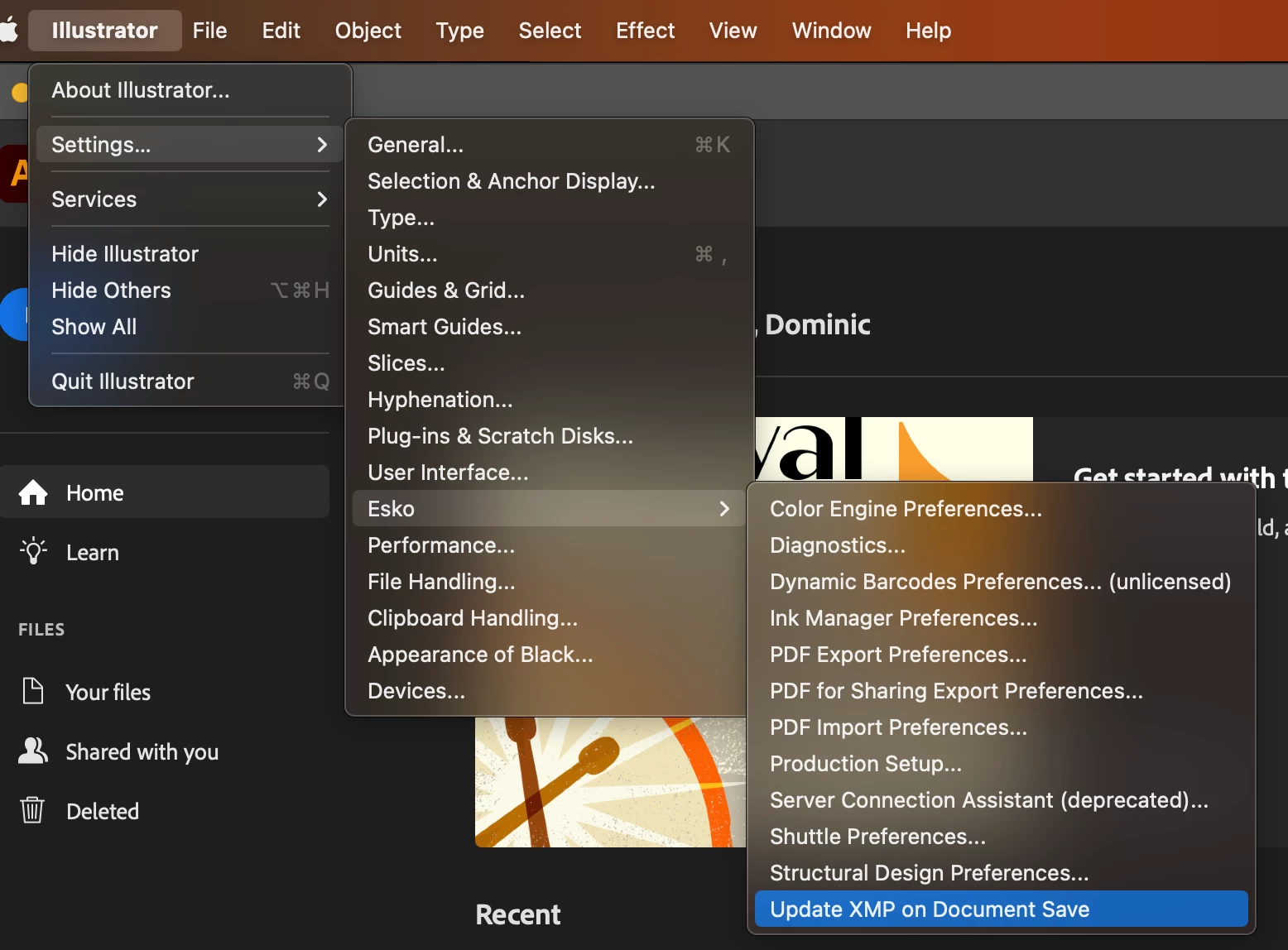This screenshot has width=1288, height=950.
Task: Open Clipboard Handling... settings
Action: [x=550, y=618]
